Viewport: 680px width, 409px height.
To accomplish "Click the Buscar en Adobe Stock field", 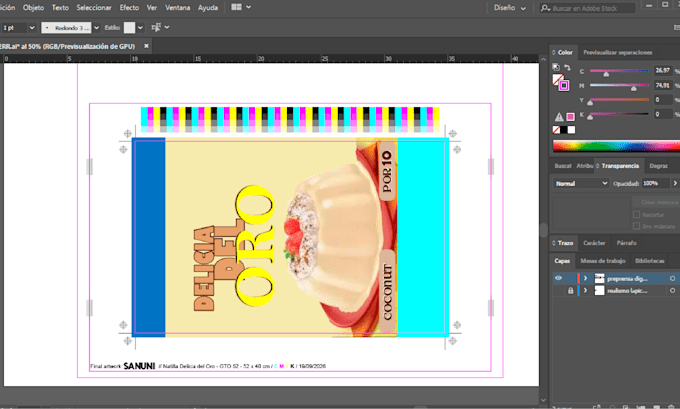I will tap(588, 8).
